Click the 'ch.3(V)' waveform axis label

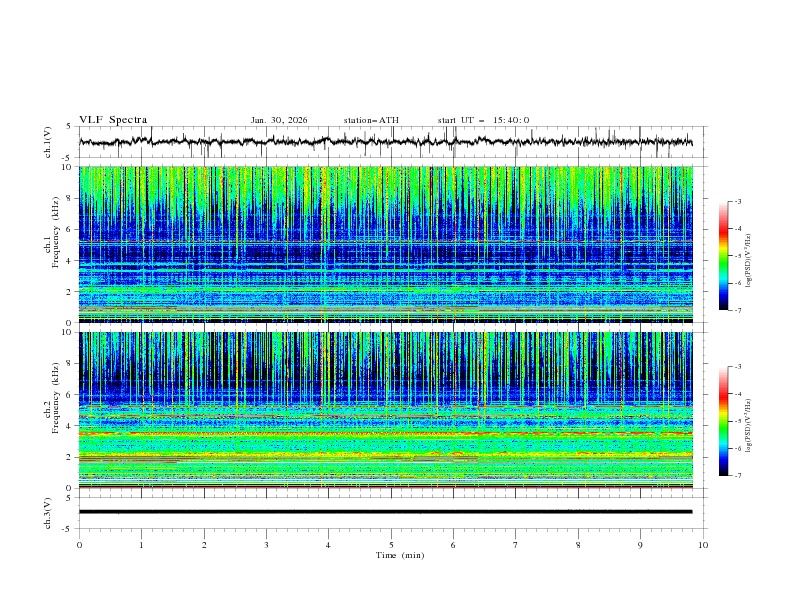[48, 513]
